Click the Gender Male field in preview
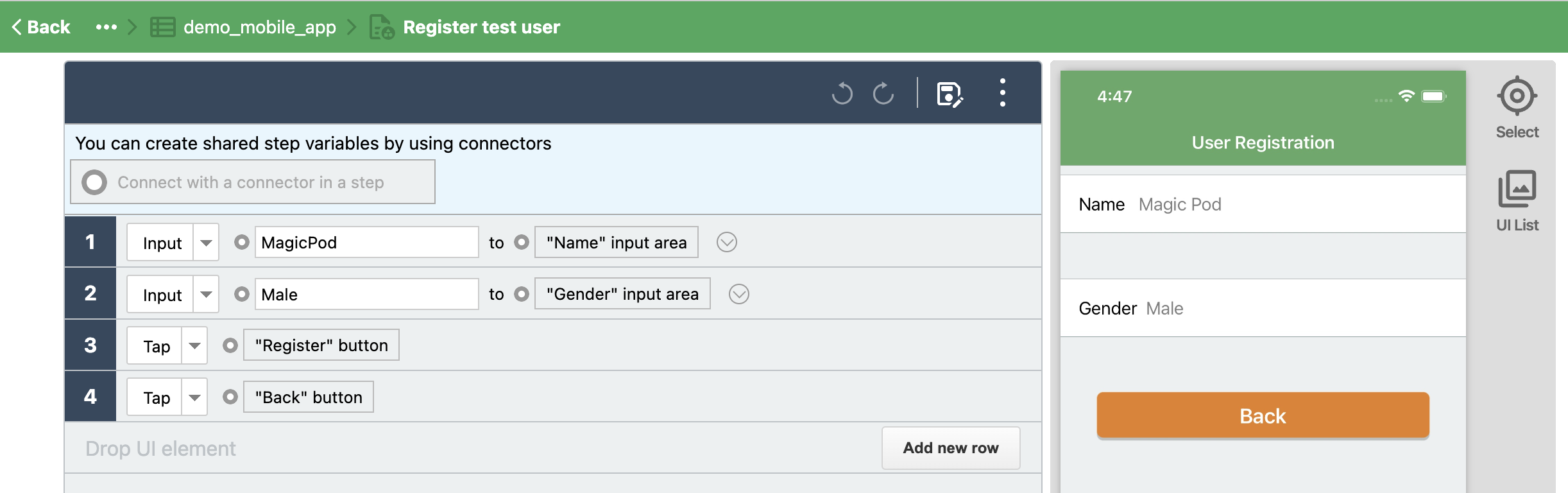The height and width of the screenshot is (493, 1568). [x=1263, y=308]
